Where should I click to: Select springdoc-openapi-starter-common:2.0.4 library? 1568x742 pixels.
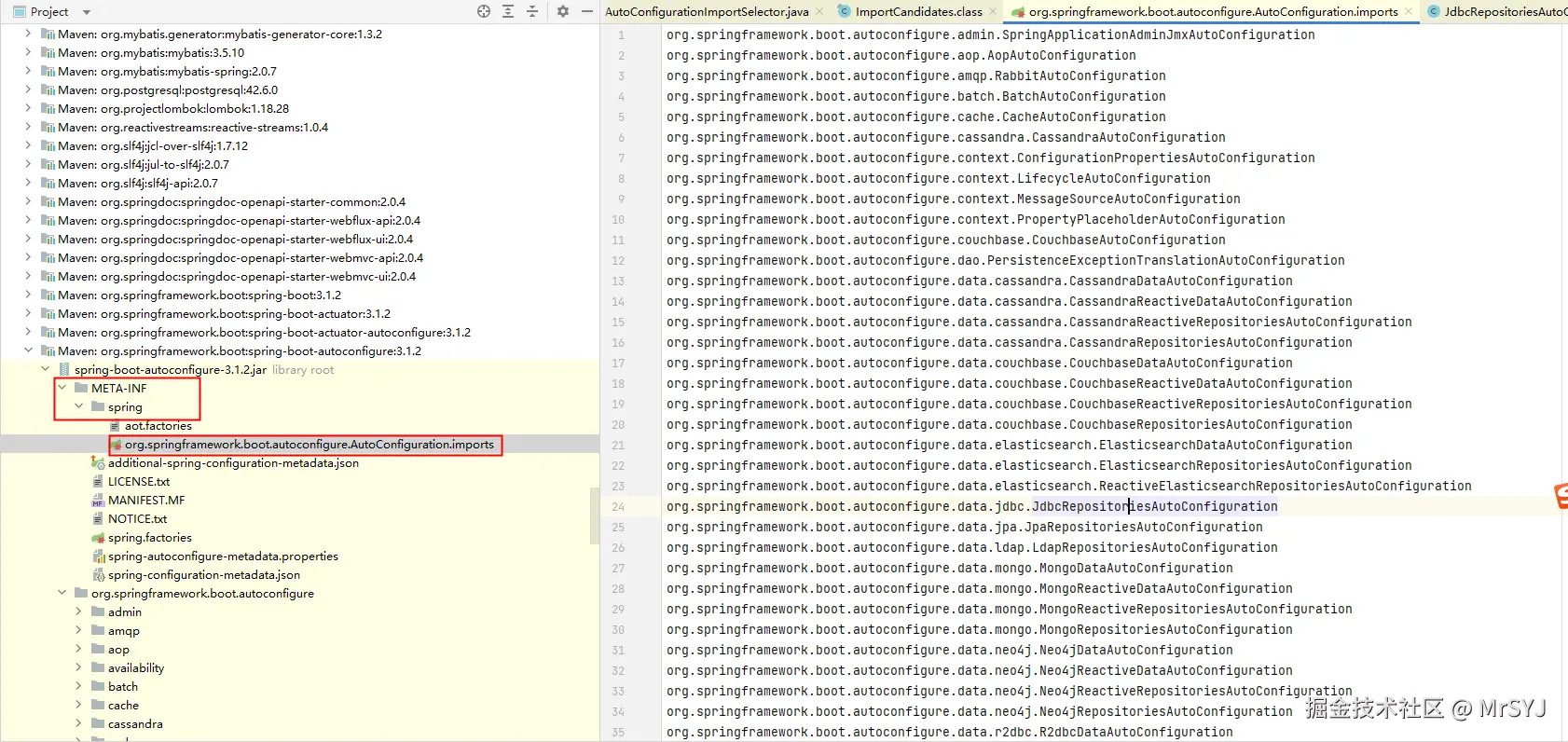click(231, 201)
